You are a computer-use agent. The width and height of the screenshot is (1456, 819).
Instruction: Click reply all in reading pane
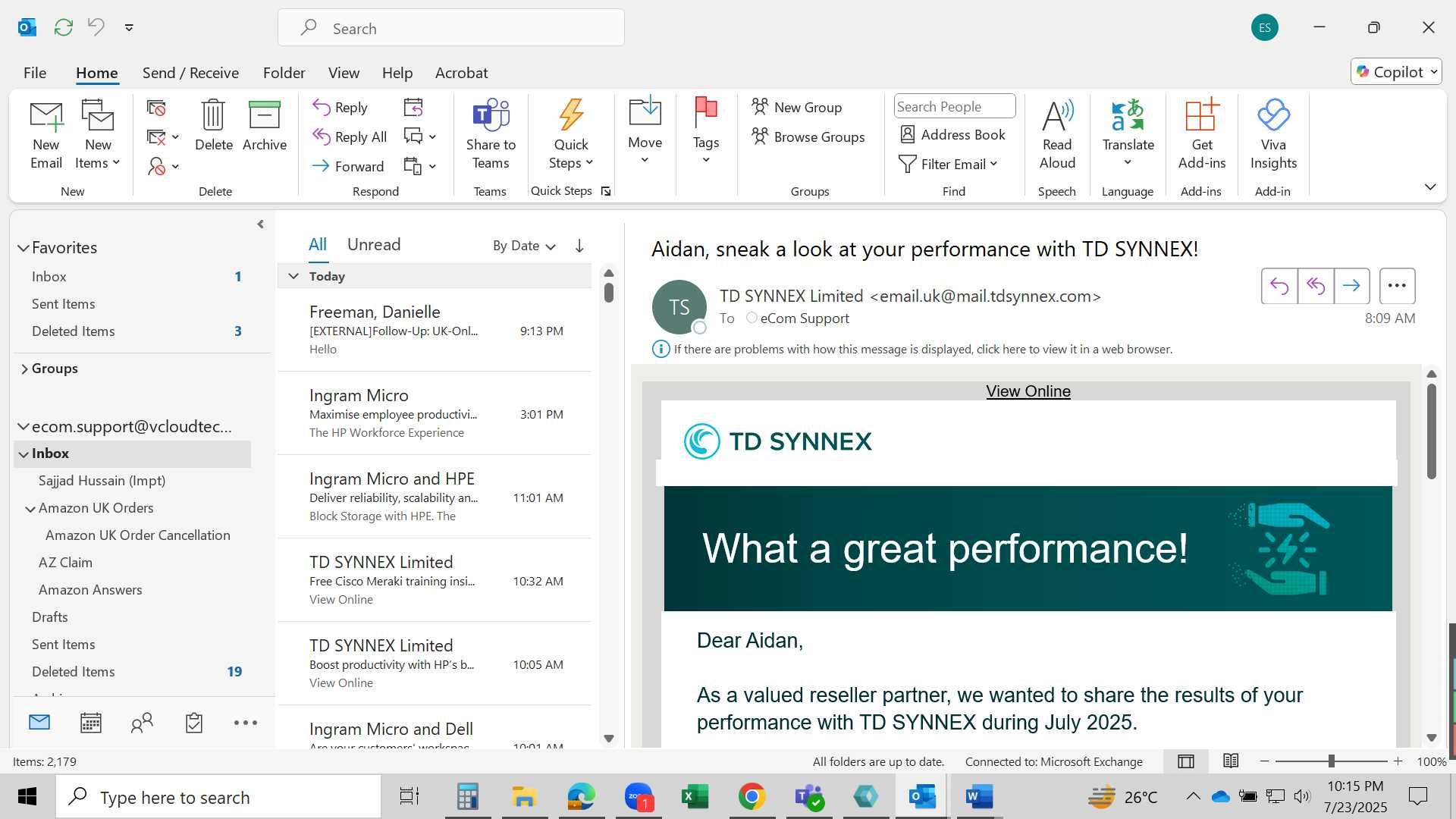point(1315,286)
